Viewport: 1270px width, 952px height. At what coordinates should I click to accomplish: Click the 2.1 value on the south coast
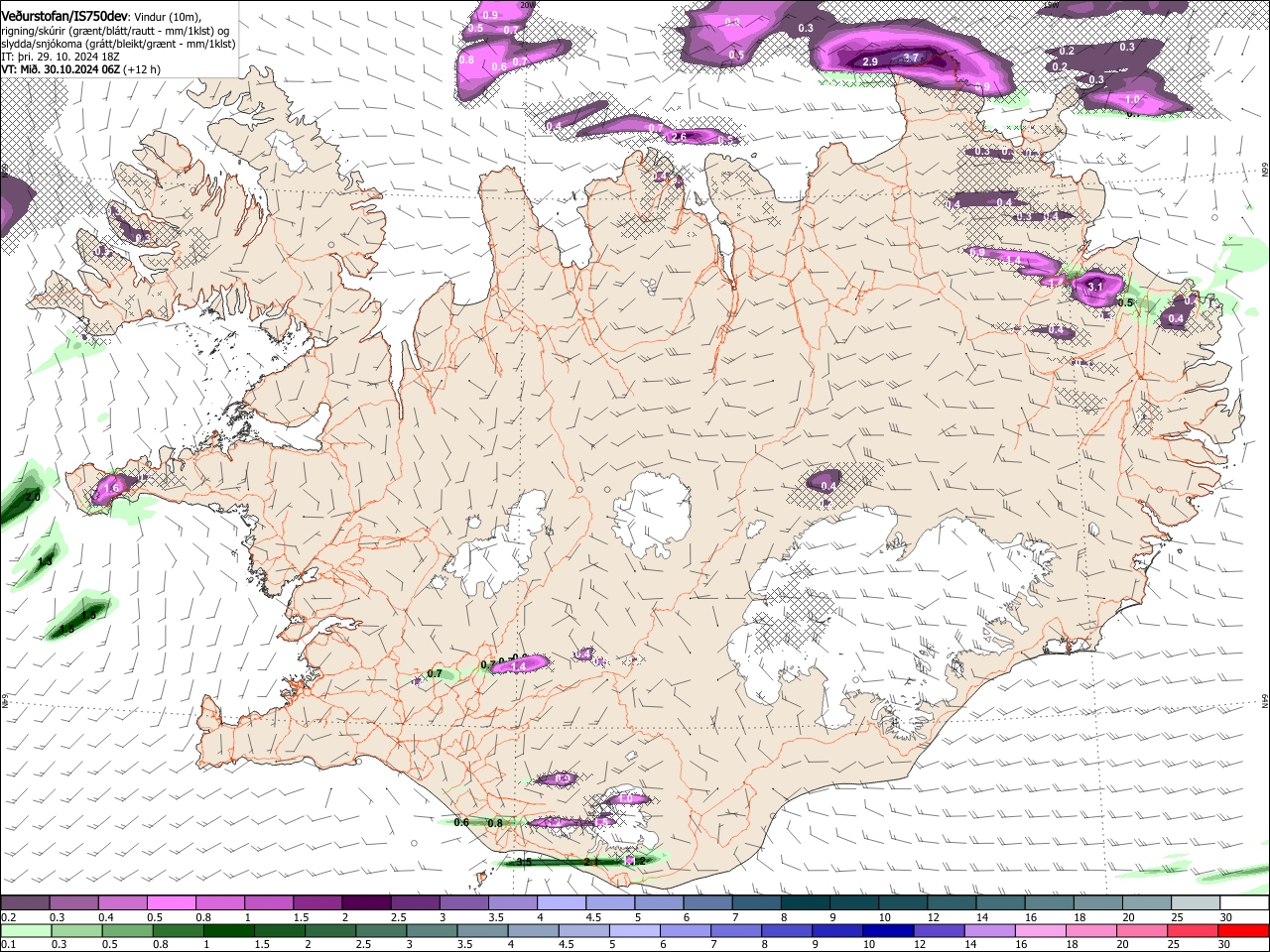(x=591, y=862)
